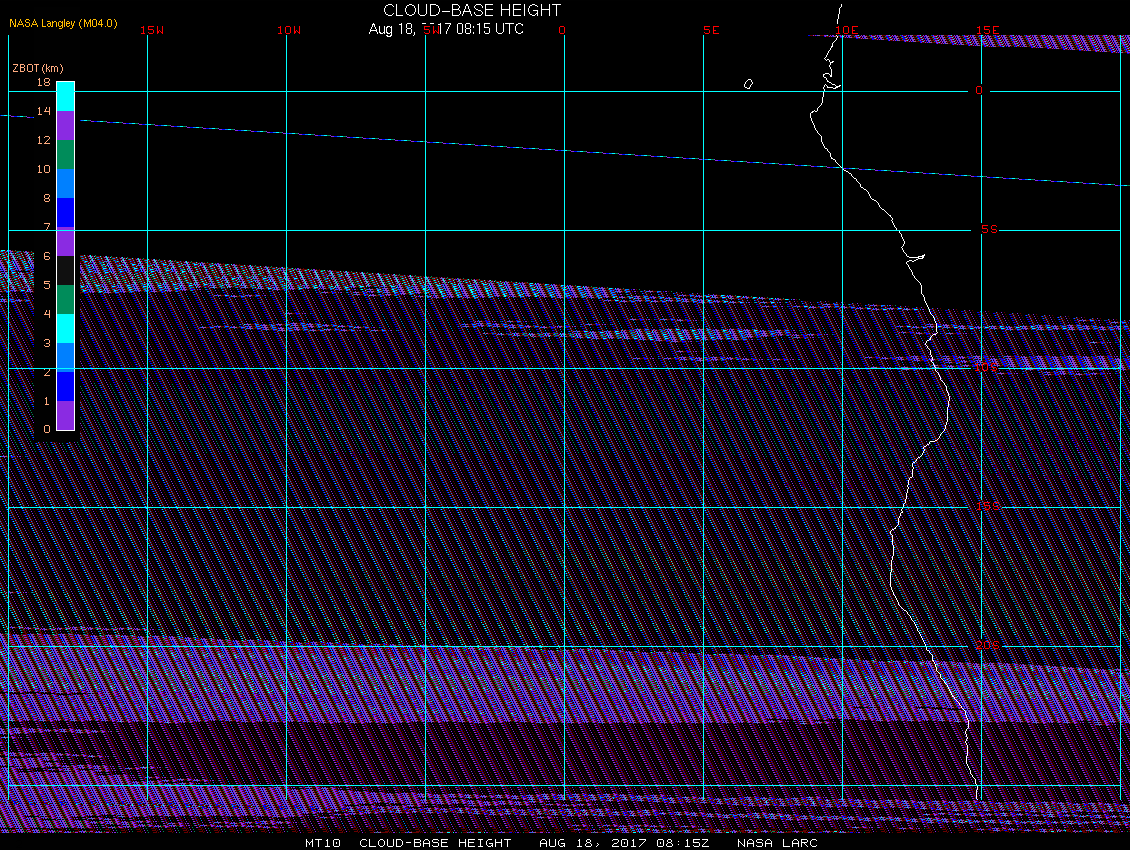Pick the purple 0–1 km legend swatch

pyautogui.click(x=66, y=415)
